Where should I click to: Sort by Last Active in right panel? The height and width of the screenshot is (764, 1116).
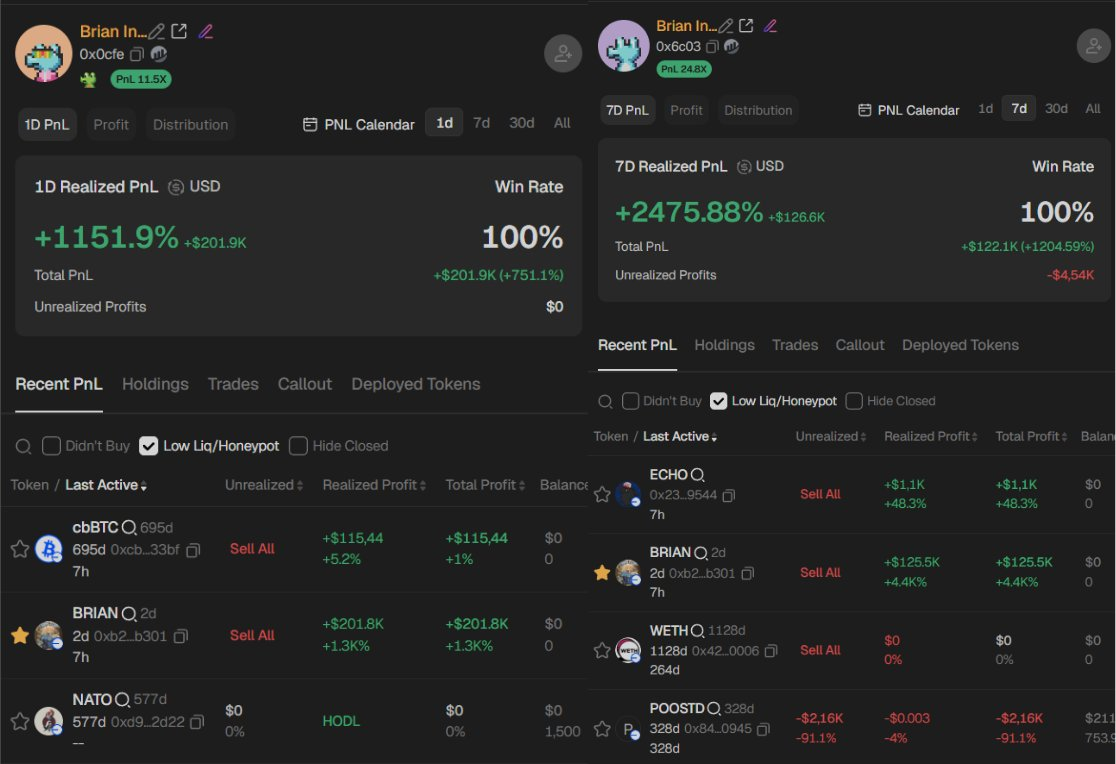680,436
